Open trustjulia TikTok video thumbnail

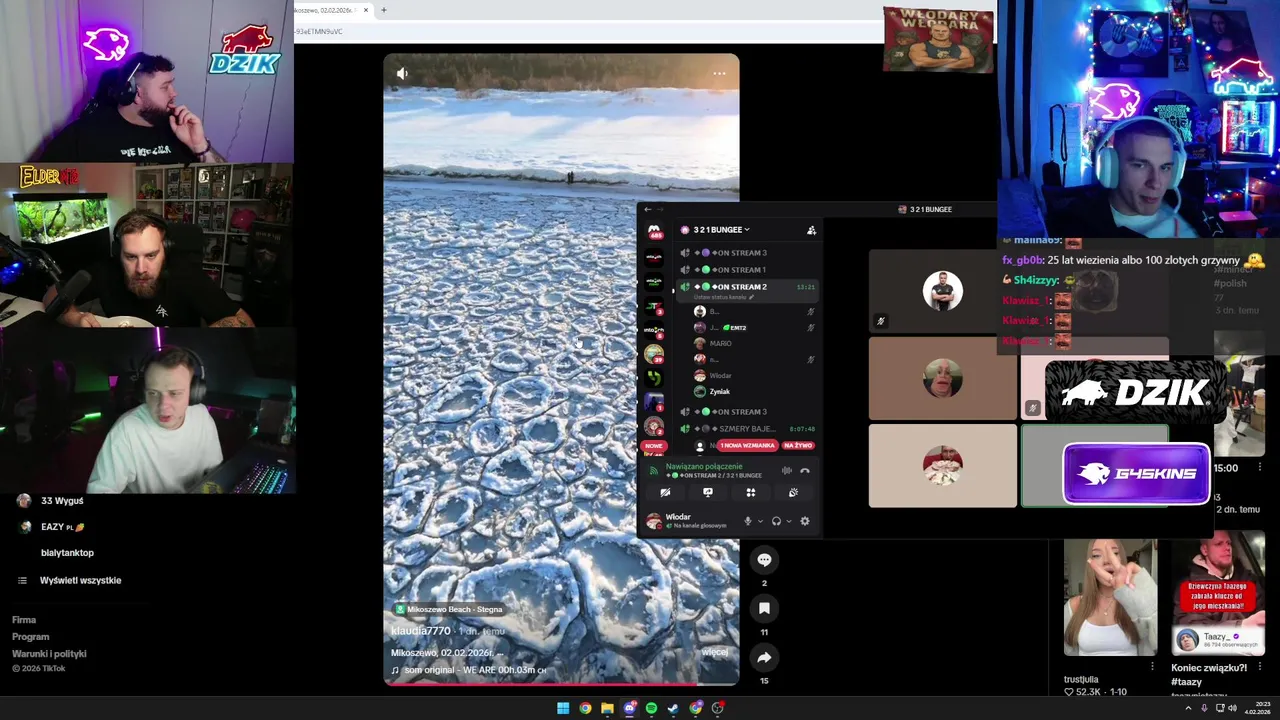pos(1110,597)
